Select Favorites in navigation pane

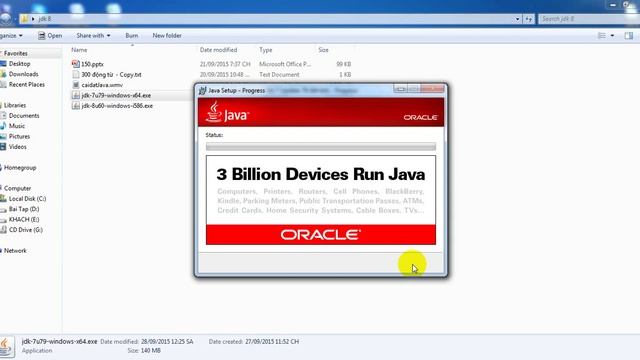coord(15,53)
